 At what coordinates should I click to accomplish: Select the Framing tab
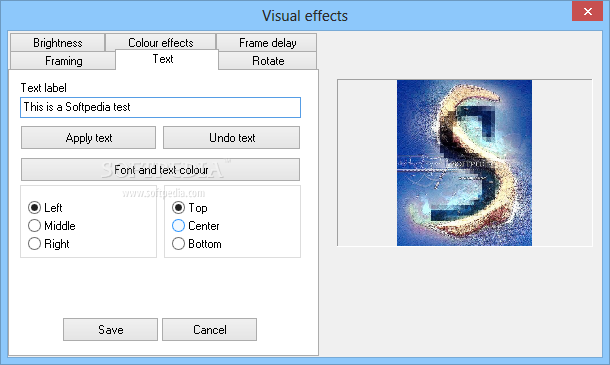tap(63, 61)
